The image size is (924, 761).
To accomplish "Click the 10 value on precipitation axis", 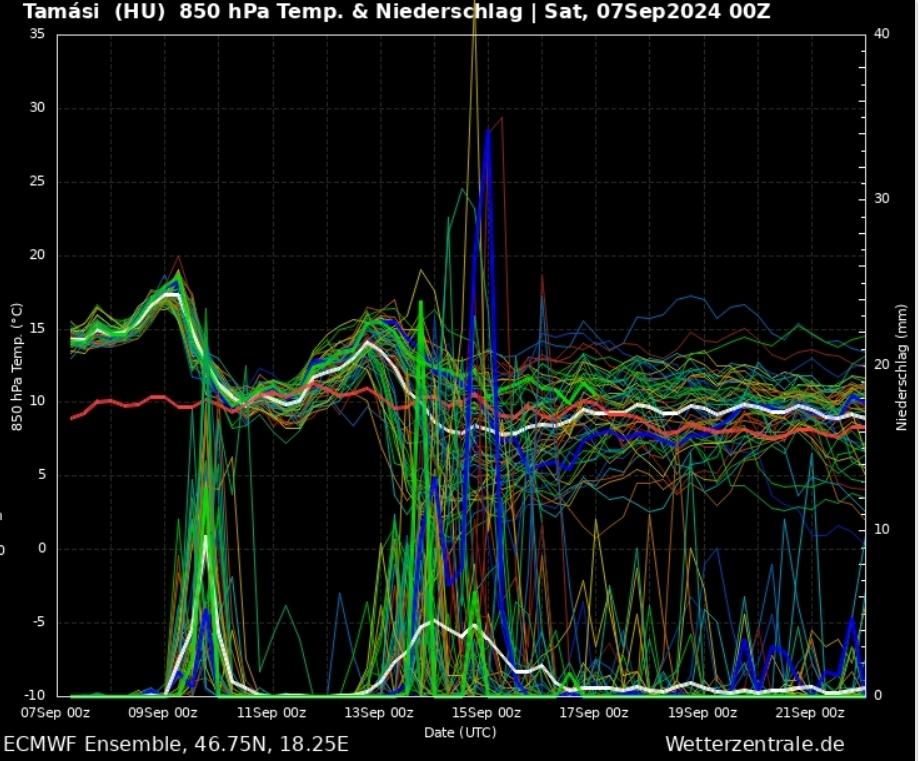I will click(x=881, y=529).
